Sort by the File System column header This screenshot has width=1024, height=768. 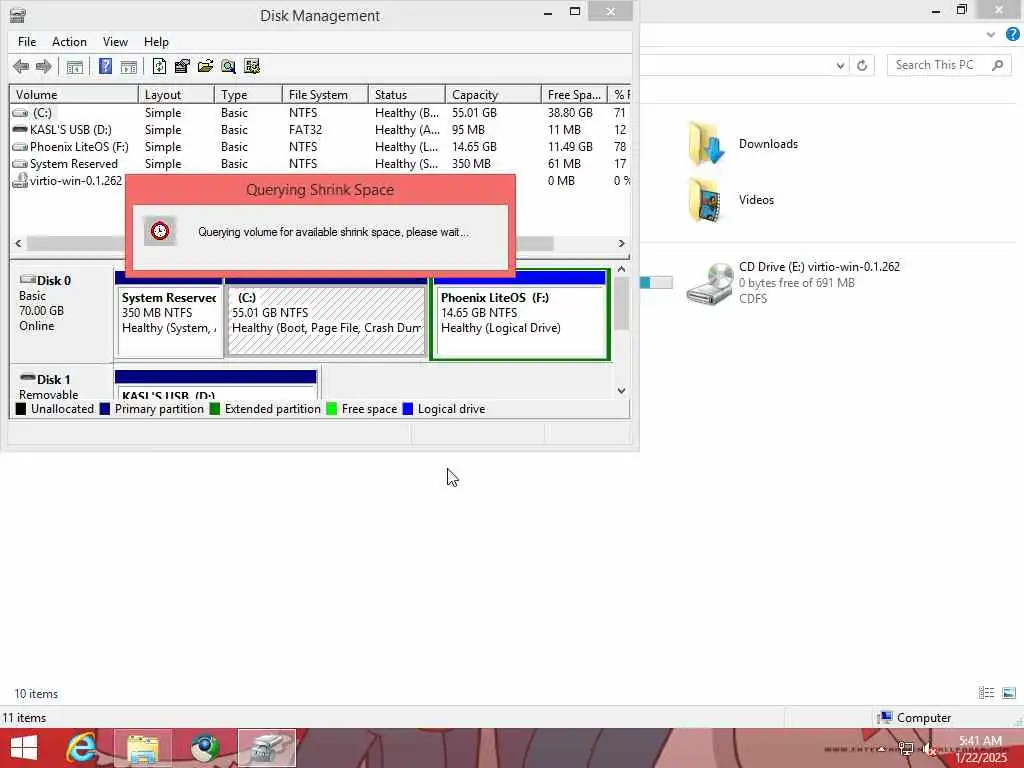click(325, 95)
